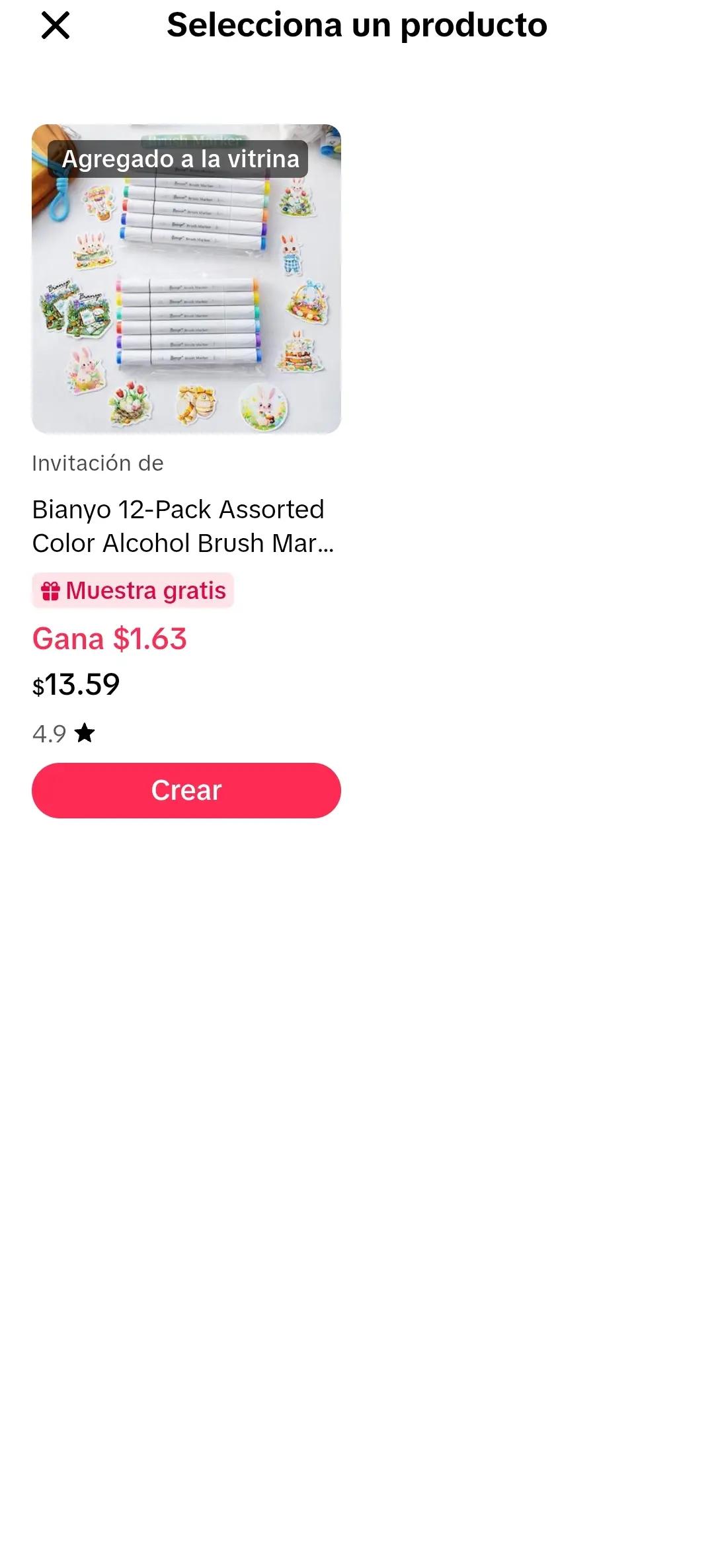Click the star icon beside 4.9 rating
714x1568 pixels.
85,732
